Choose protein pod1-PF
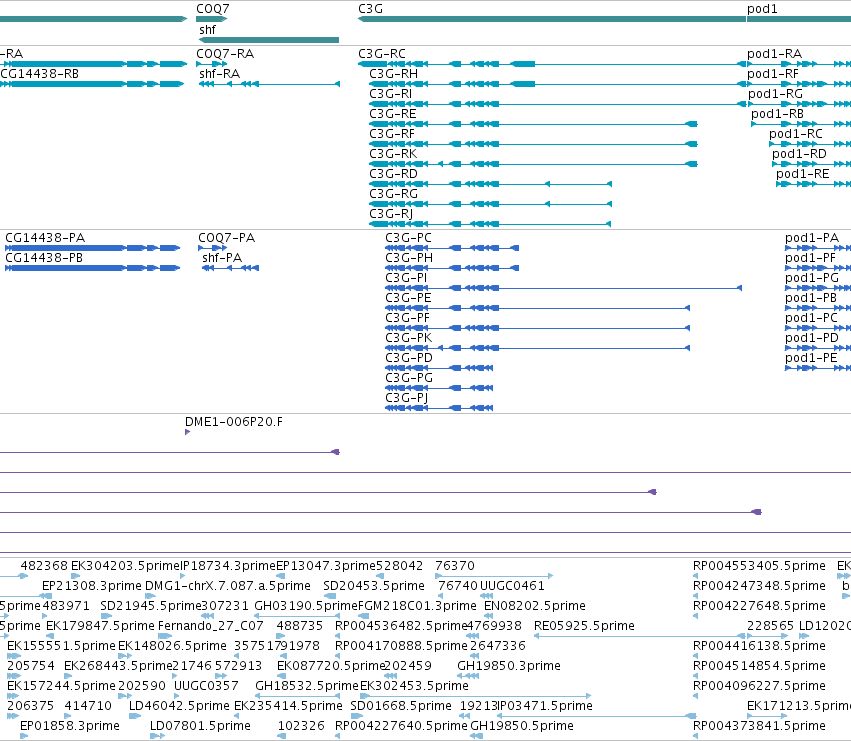851x741 pixels. (x=810, y=258)
